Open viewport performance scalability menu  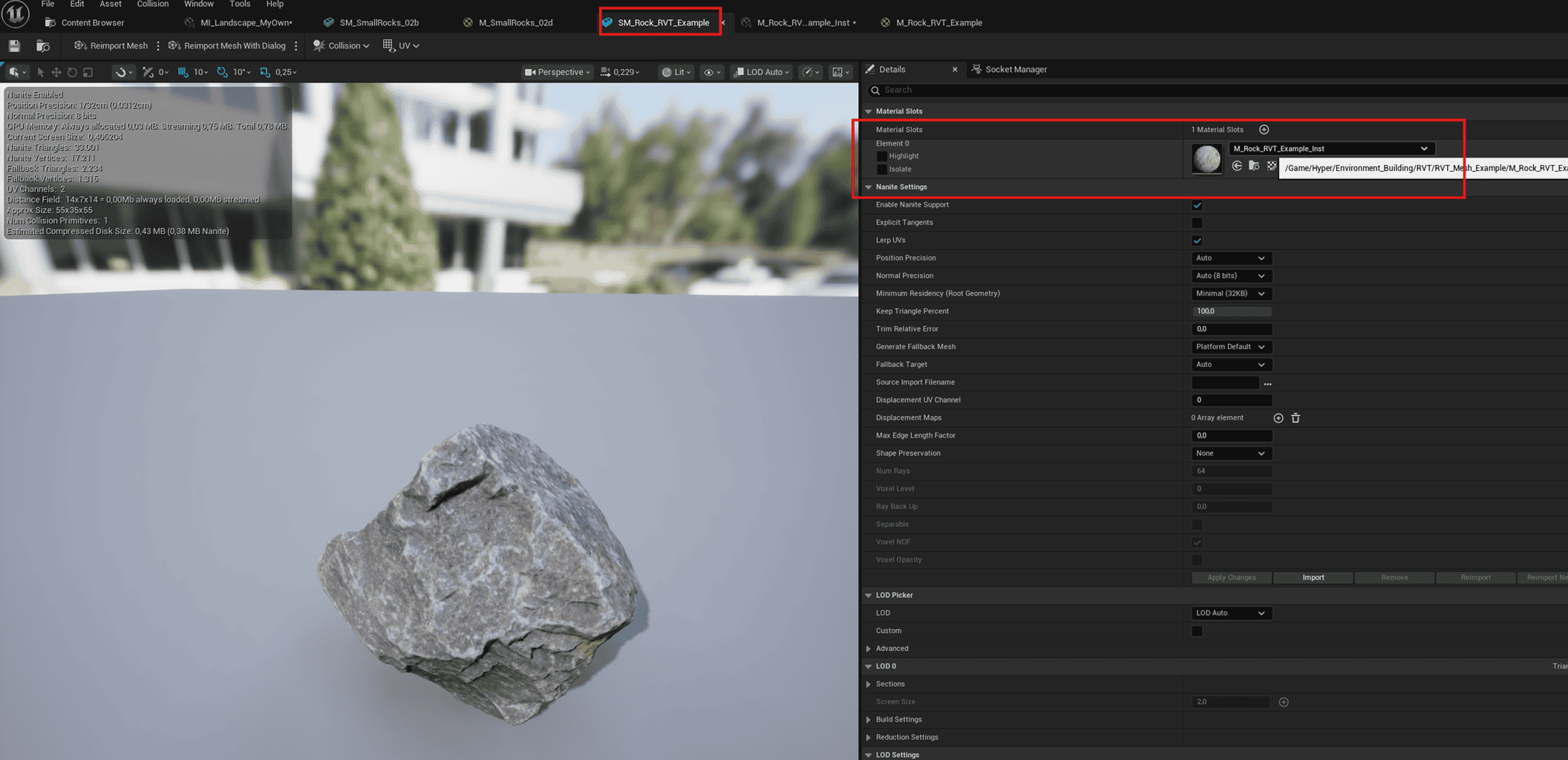tap(810, 72)
